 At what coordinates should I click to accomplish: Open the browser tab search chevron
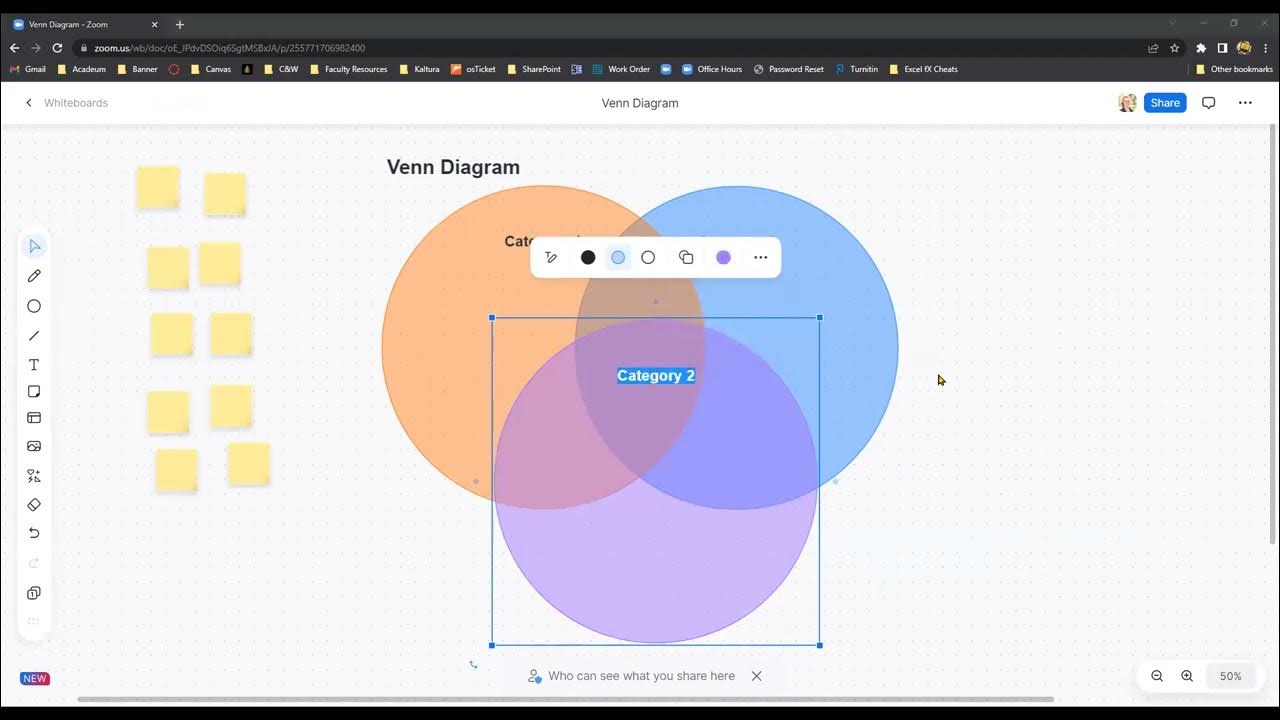1172,23
